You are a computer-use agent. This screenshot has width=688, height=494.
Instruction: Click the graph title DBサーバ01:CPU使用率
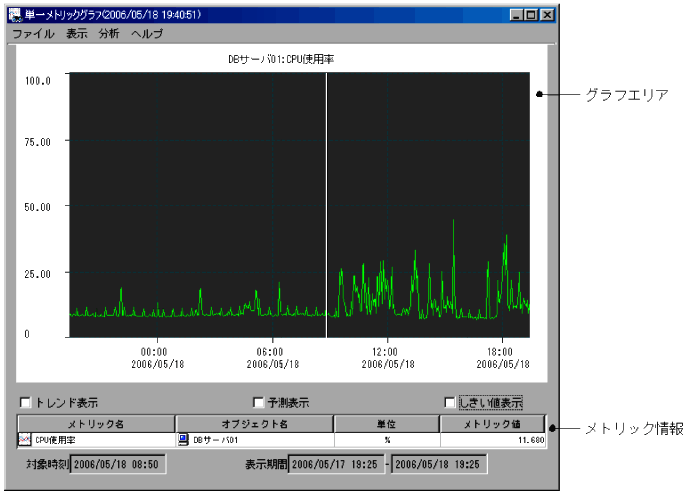point(281,59)
